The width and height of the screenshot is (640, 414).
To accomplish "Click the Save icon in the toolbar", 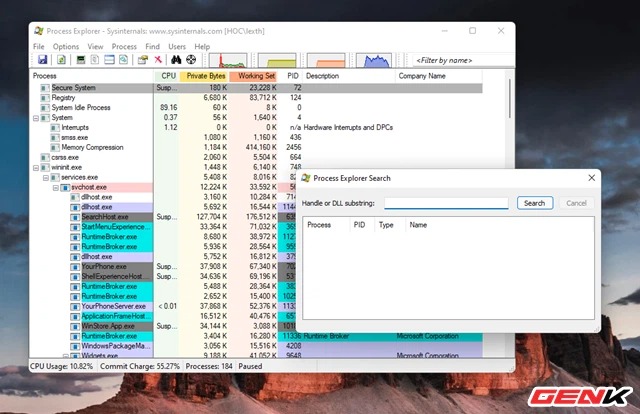I will tap(41, 60).
